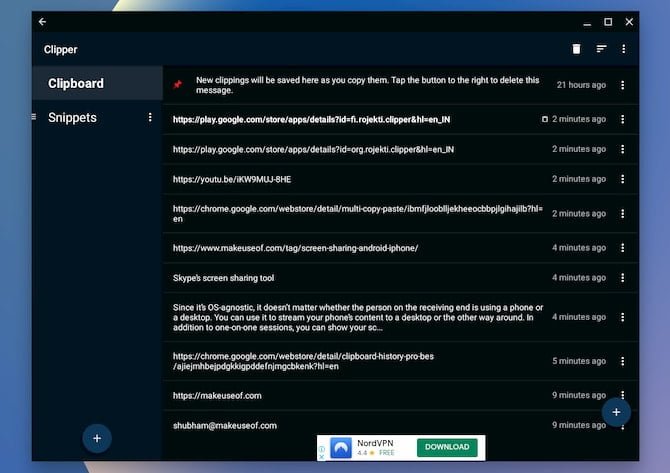Click the Download button in NordVPN ad
This screenshot has height=473, width=670.
click(447, 447)
